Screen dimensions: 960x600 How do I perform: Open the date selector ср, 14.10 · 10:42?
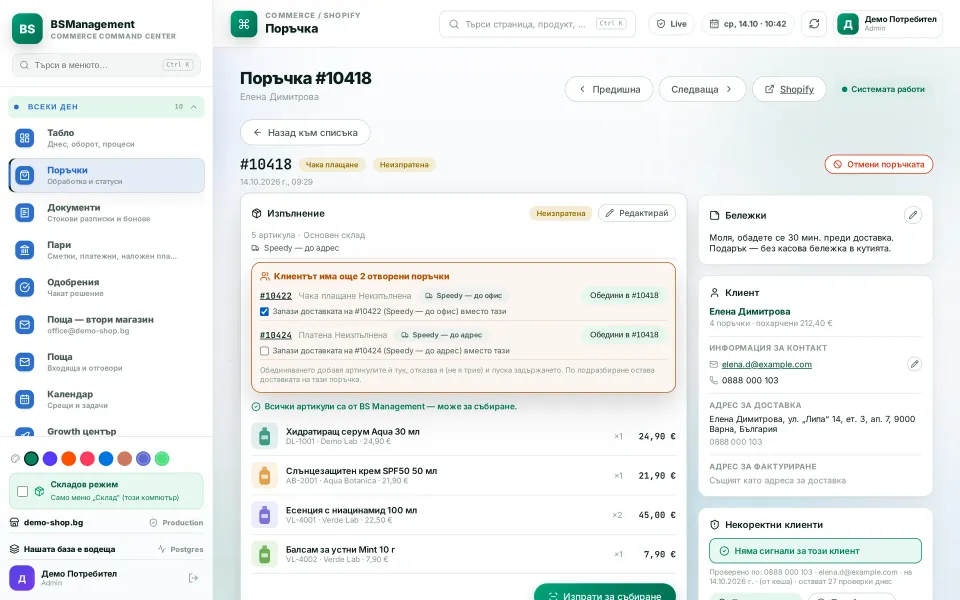point(748,24)
